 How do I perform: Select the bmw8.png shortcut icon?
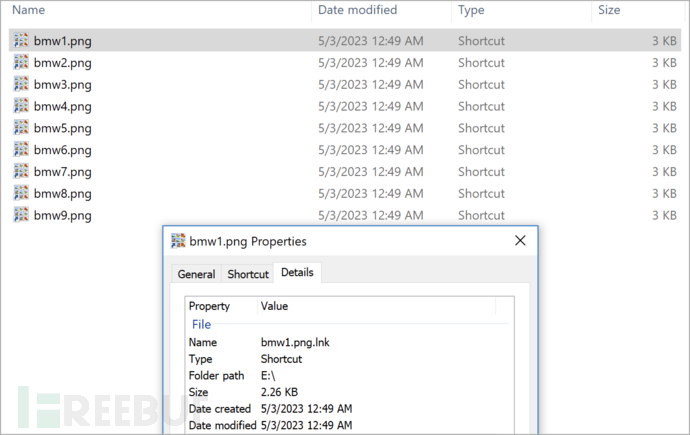tap(21, 194)
